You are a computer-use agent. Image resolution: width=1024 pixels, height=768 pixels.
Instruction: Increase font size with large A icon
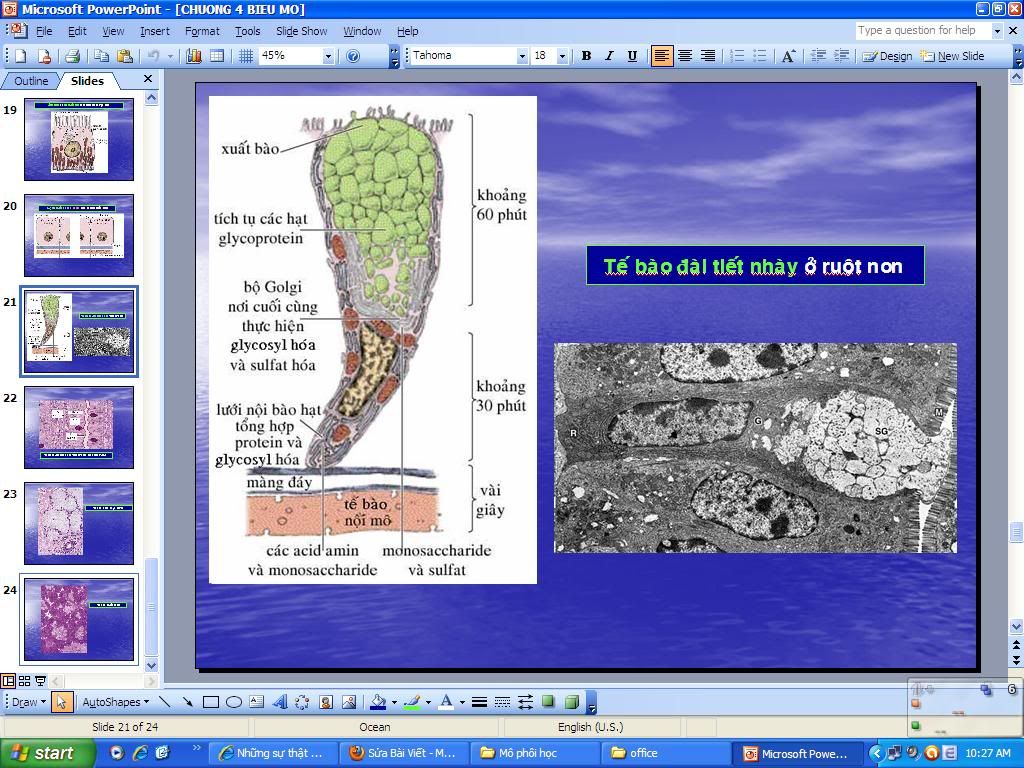788,56
